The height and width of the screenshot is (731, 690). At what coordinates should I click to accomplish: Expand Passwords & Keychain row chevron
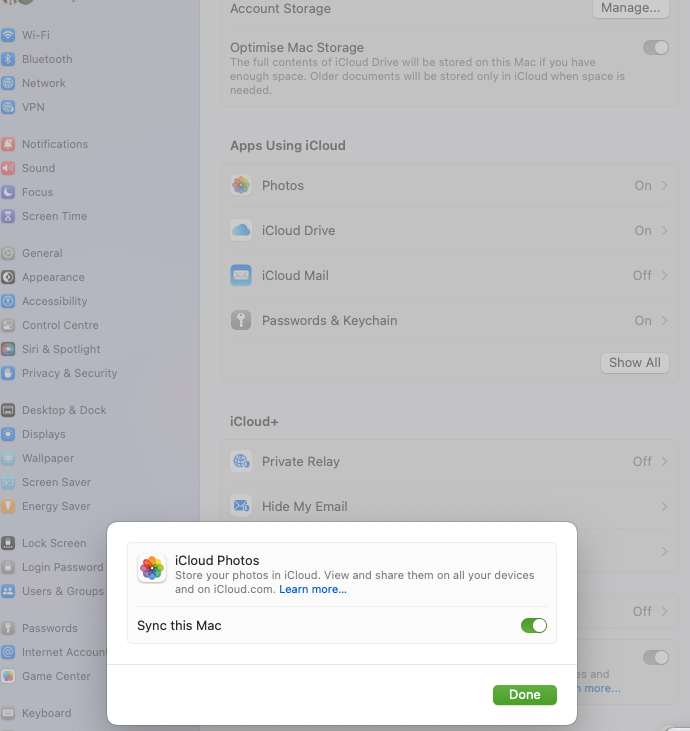click(664, 321)
